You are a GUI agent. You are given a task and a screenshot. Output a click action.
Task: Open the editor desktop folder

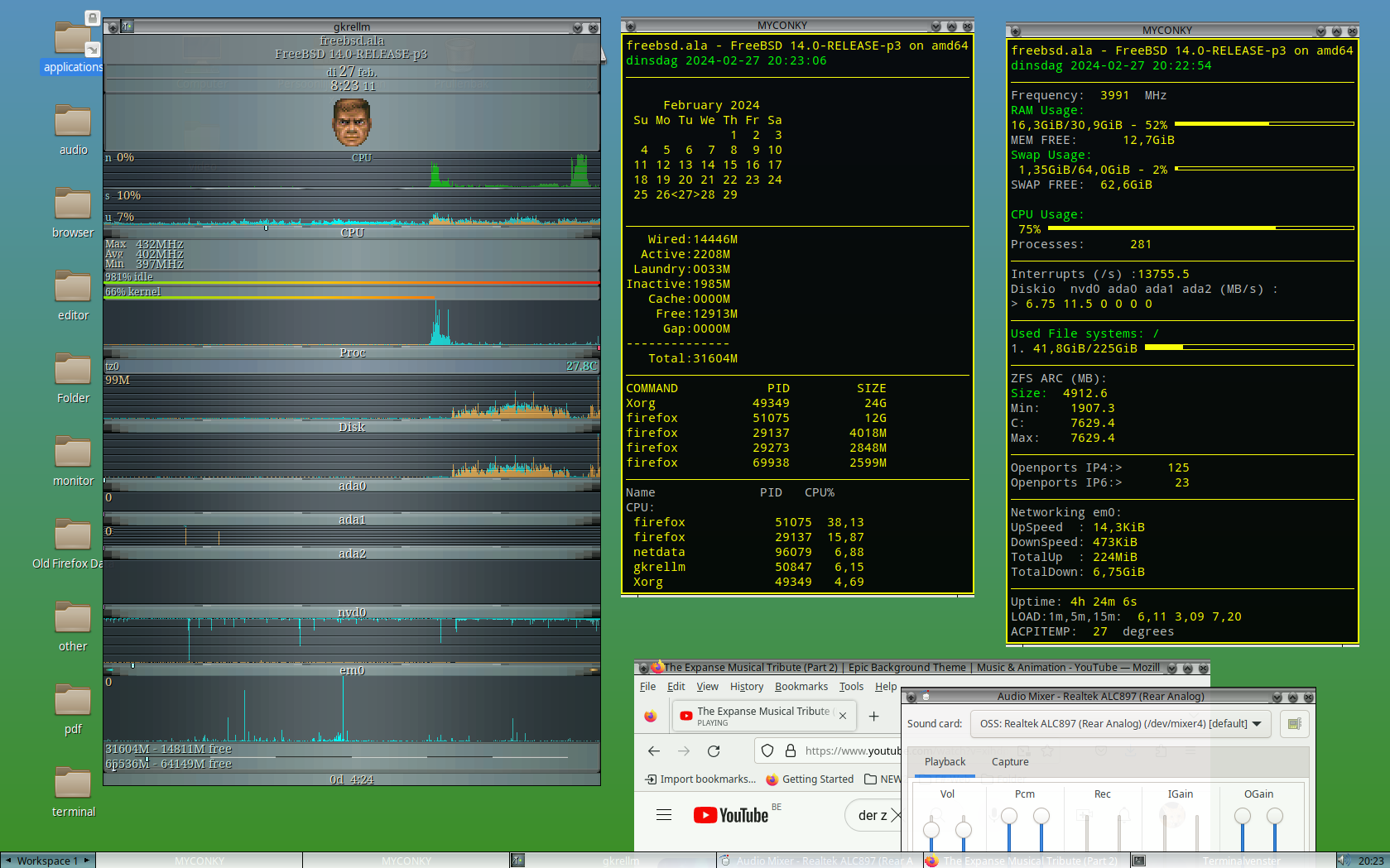73,295
